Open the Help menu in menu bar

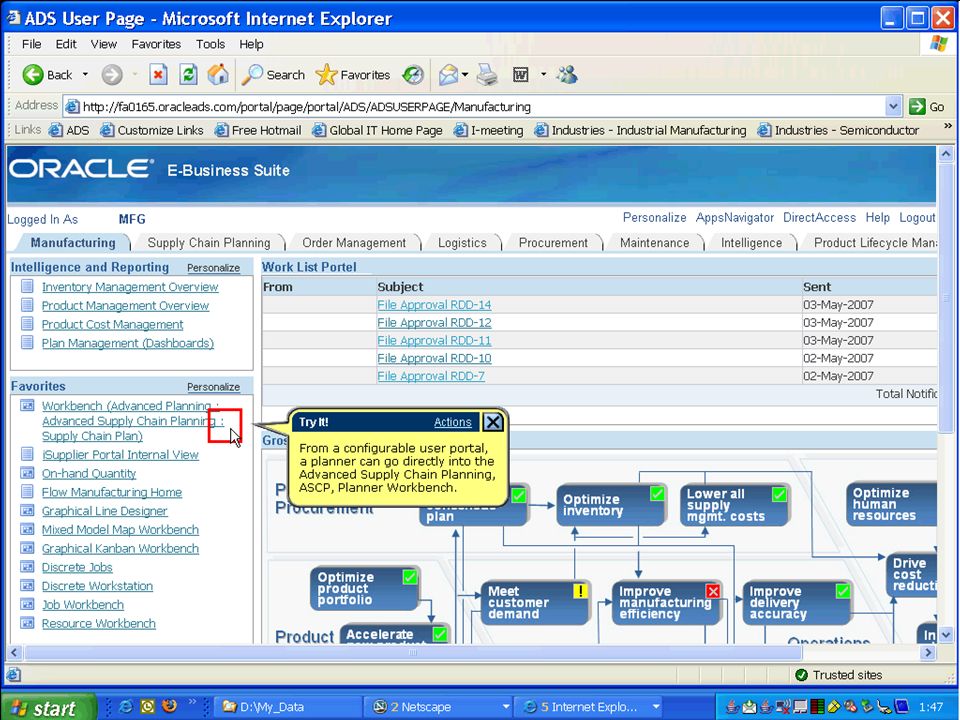pos(251,44)
